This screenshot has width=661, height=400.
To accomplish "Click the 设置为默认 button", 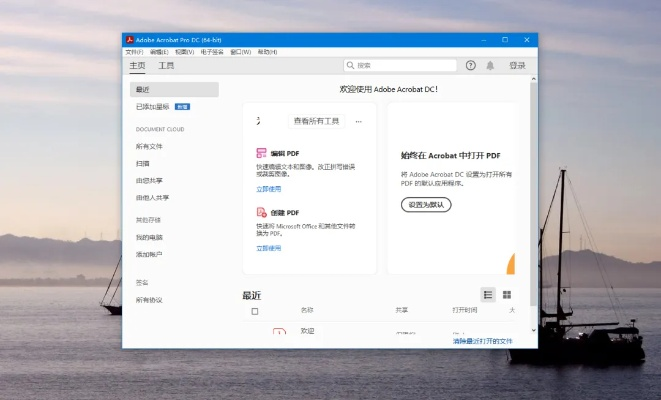I will pyautogui.click(x=426, y=205).
